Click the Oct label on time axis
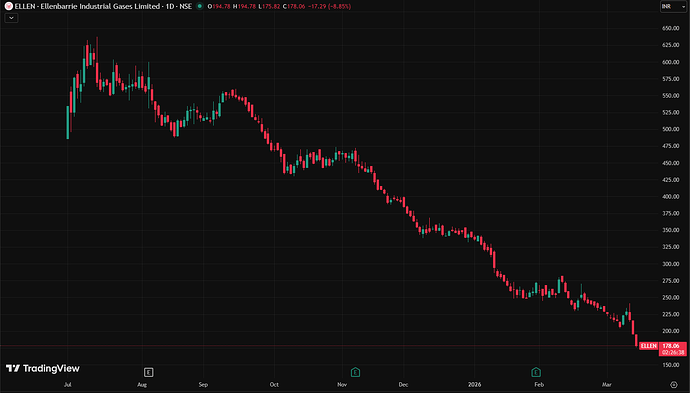The image size is (690, 393). click(274, 385)
